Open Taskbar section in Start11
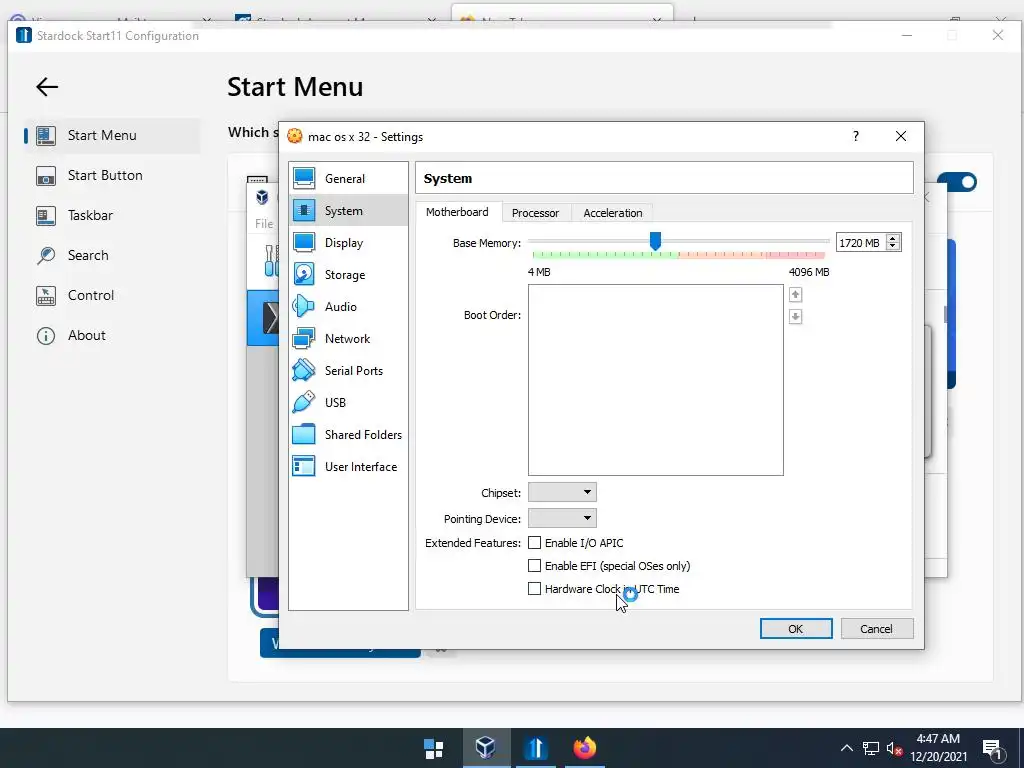Image resolution: width=1024 pixels, height=768 pixels. tap(112, 215)
